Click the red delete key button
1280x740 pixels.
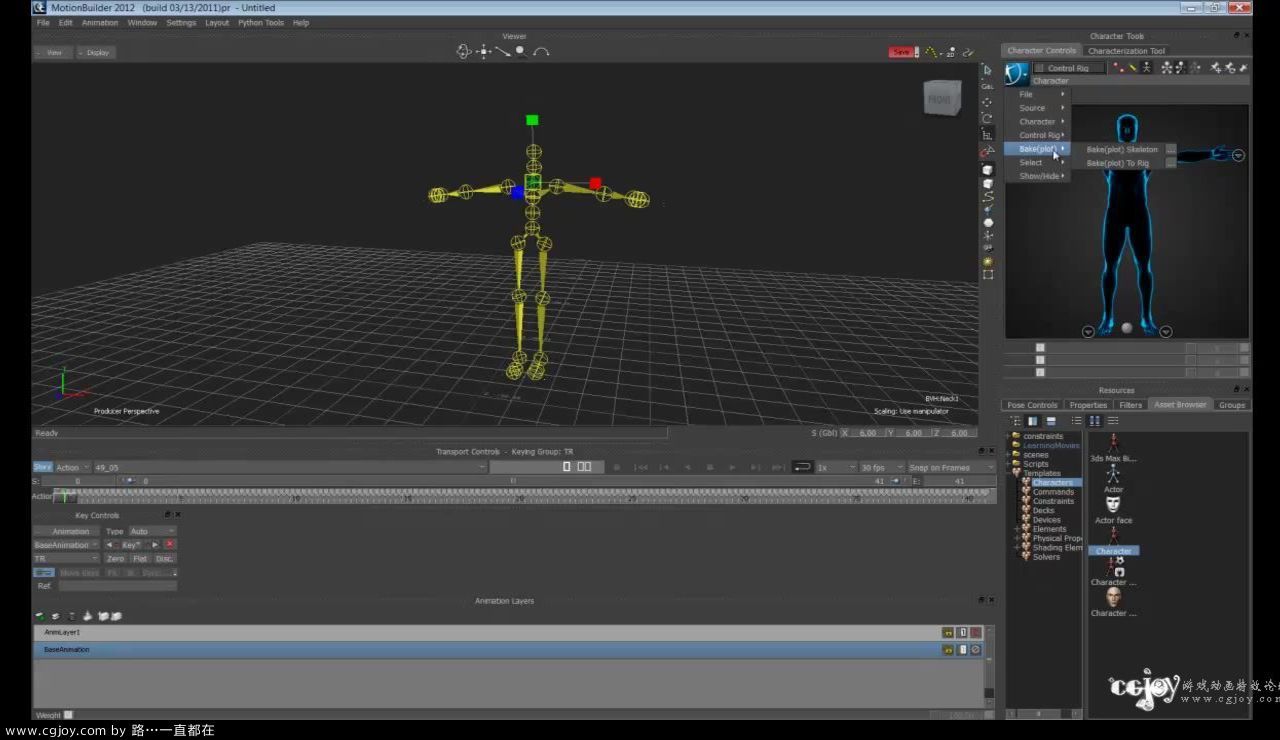(169, 545)
